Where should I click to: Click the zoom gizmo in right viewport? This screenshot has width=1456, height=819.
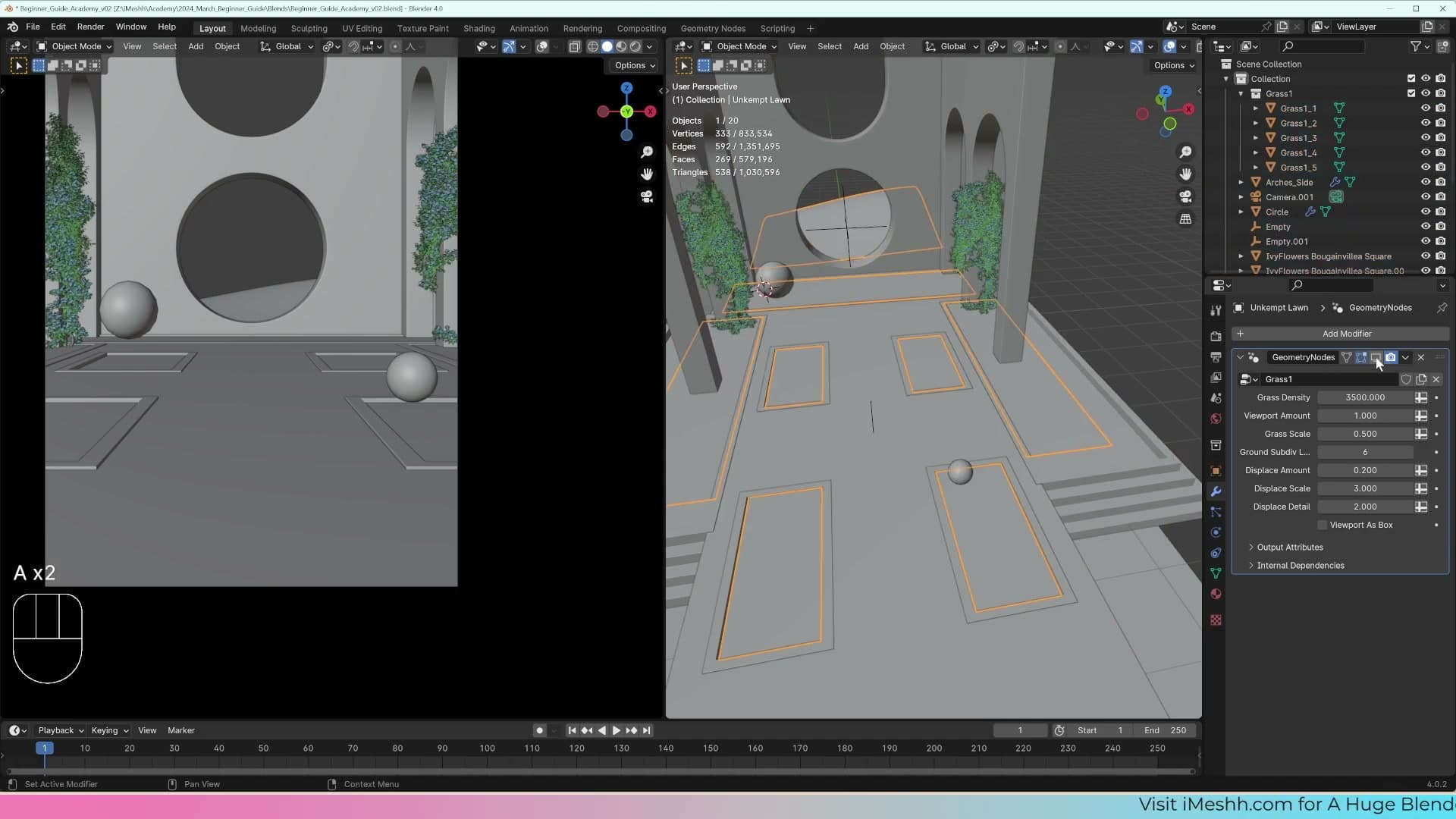[x=1185, y=152]
